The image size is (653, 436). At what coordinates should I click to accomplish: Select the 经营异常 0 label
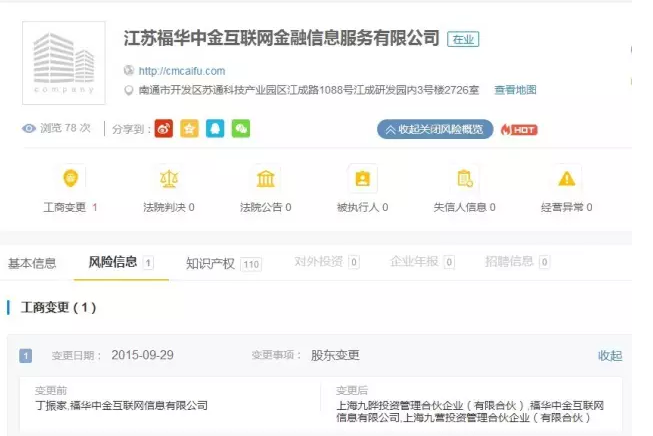tap(566, 207)
